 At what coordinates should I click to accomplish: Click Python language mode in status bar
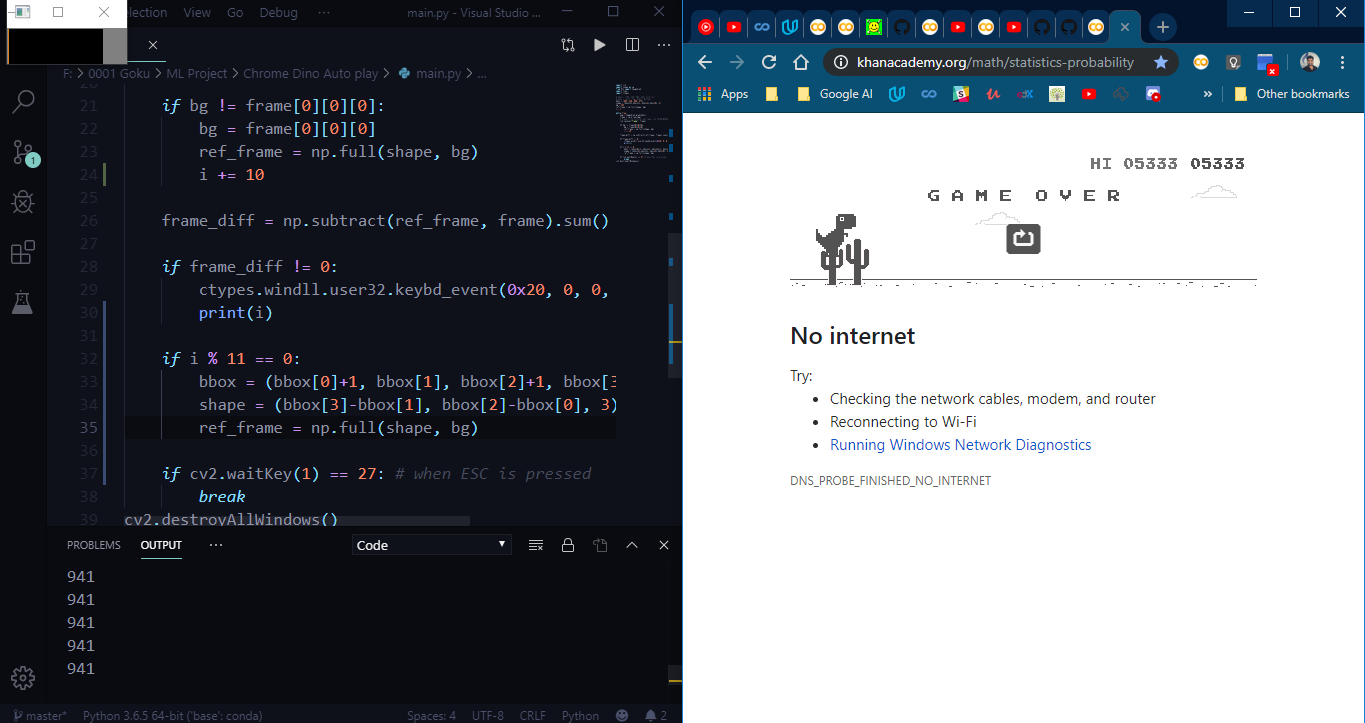[580, 715]
